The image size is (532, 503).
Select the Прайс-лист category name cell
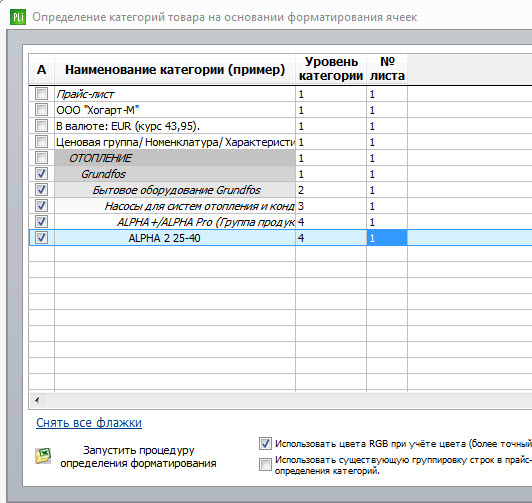tap(175, 94)
